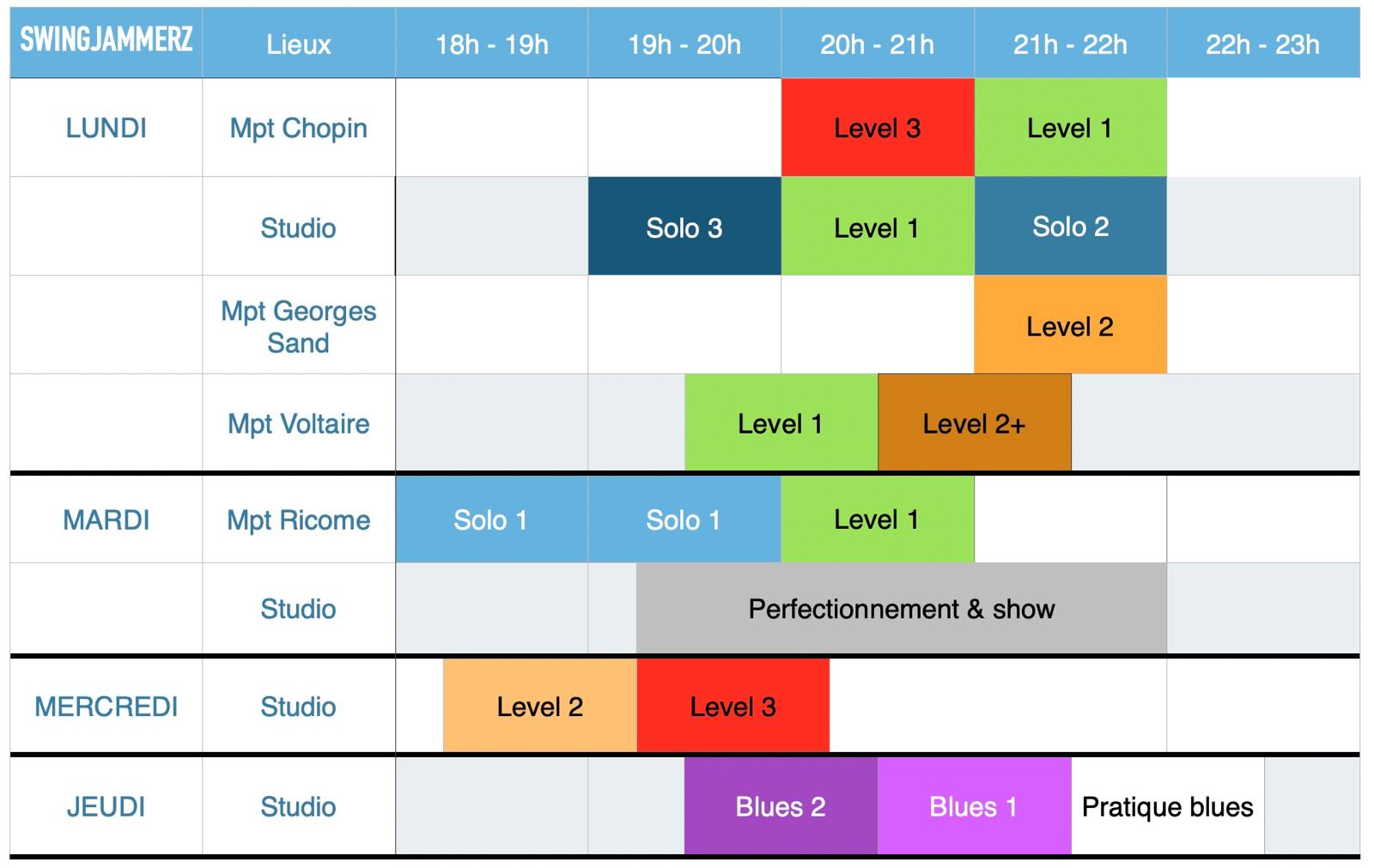
Task: Click the Solo 2 class block
Action: 1070,227
